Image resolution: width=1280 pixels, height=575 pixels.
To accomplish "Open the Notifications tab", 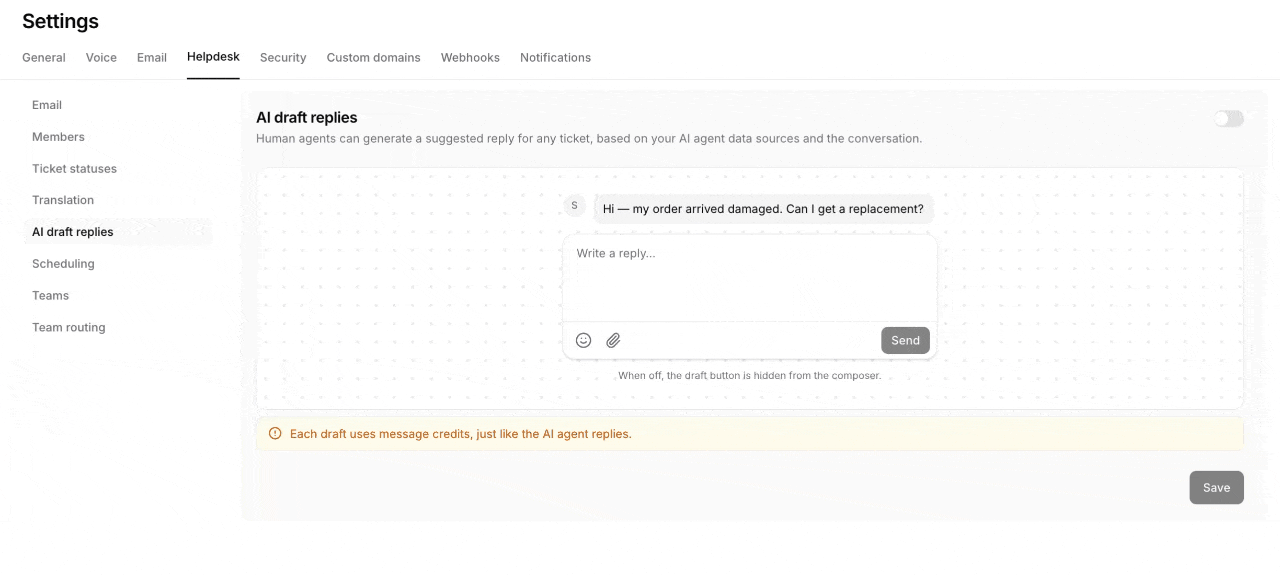I will point(555,58).
